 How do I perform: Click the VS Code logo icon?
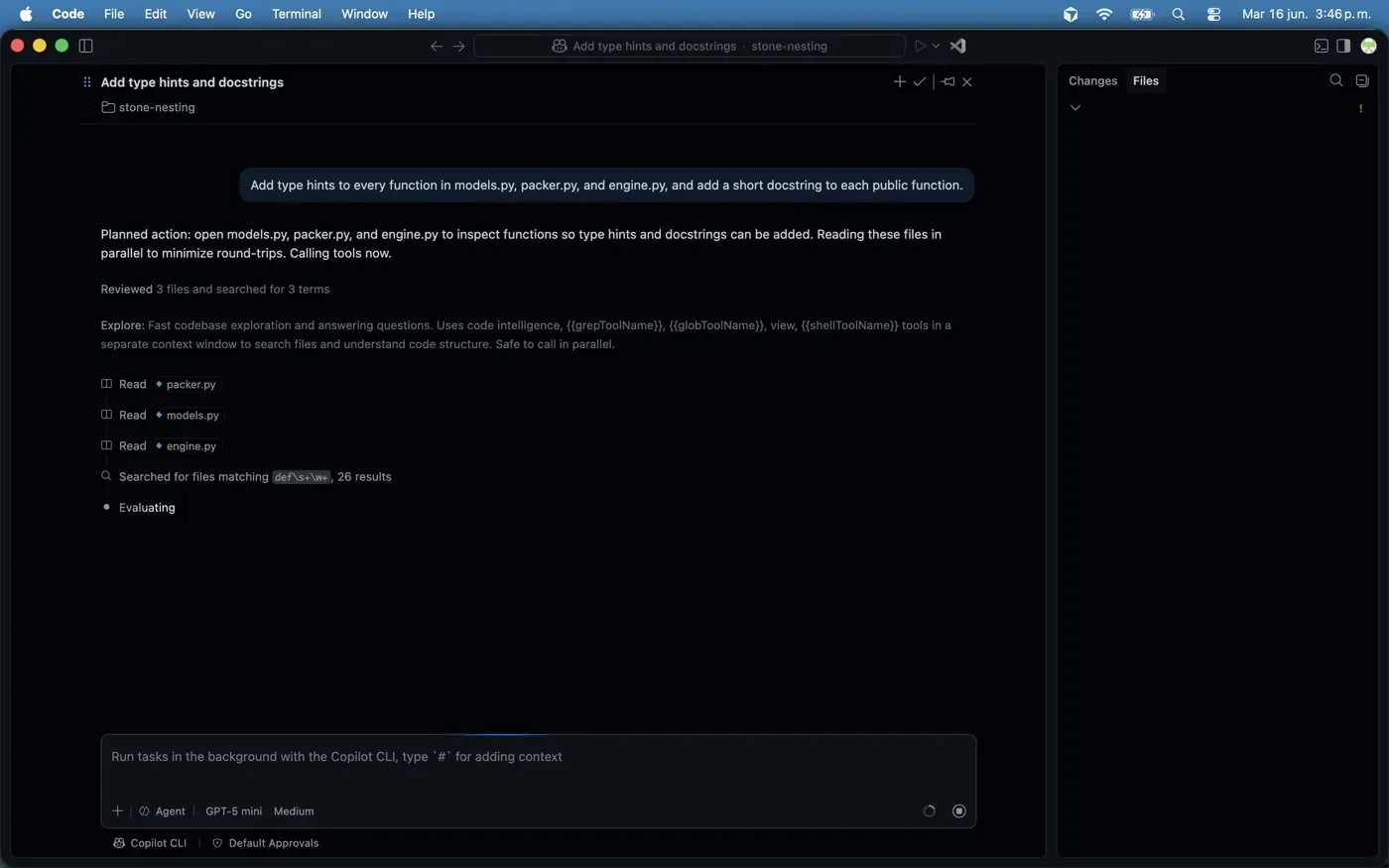[957, 46]
